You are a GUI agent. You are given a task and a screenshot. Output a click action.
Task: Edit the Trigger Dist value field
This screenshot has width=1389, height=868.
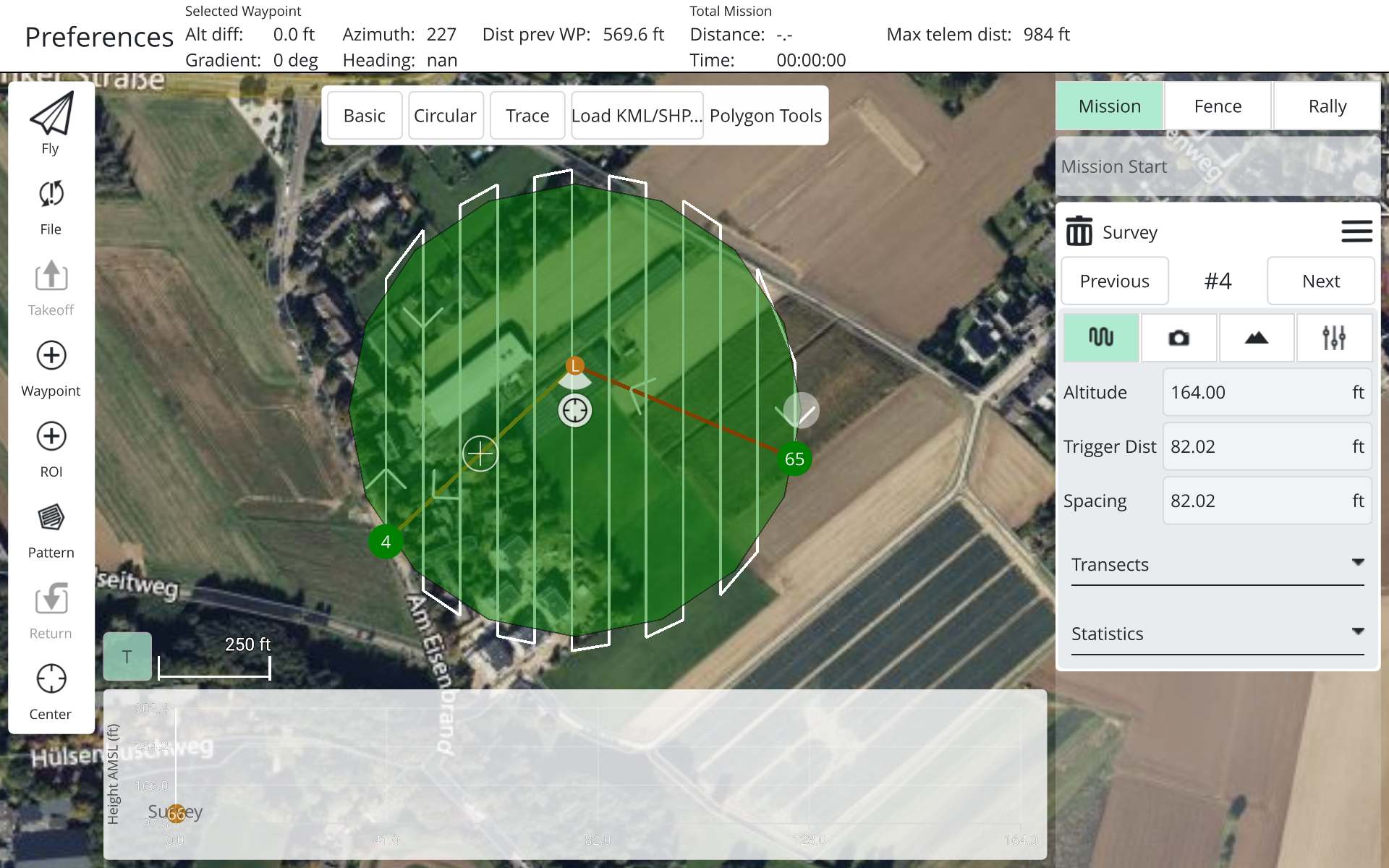click(1267, 446)
